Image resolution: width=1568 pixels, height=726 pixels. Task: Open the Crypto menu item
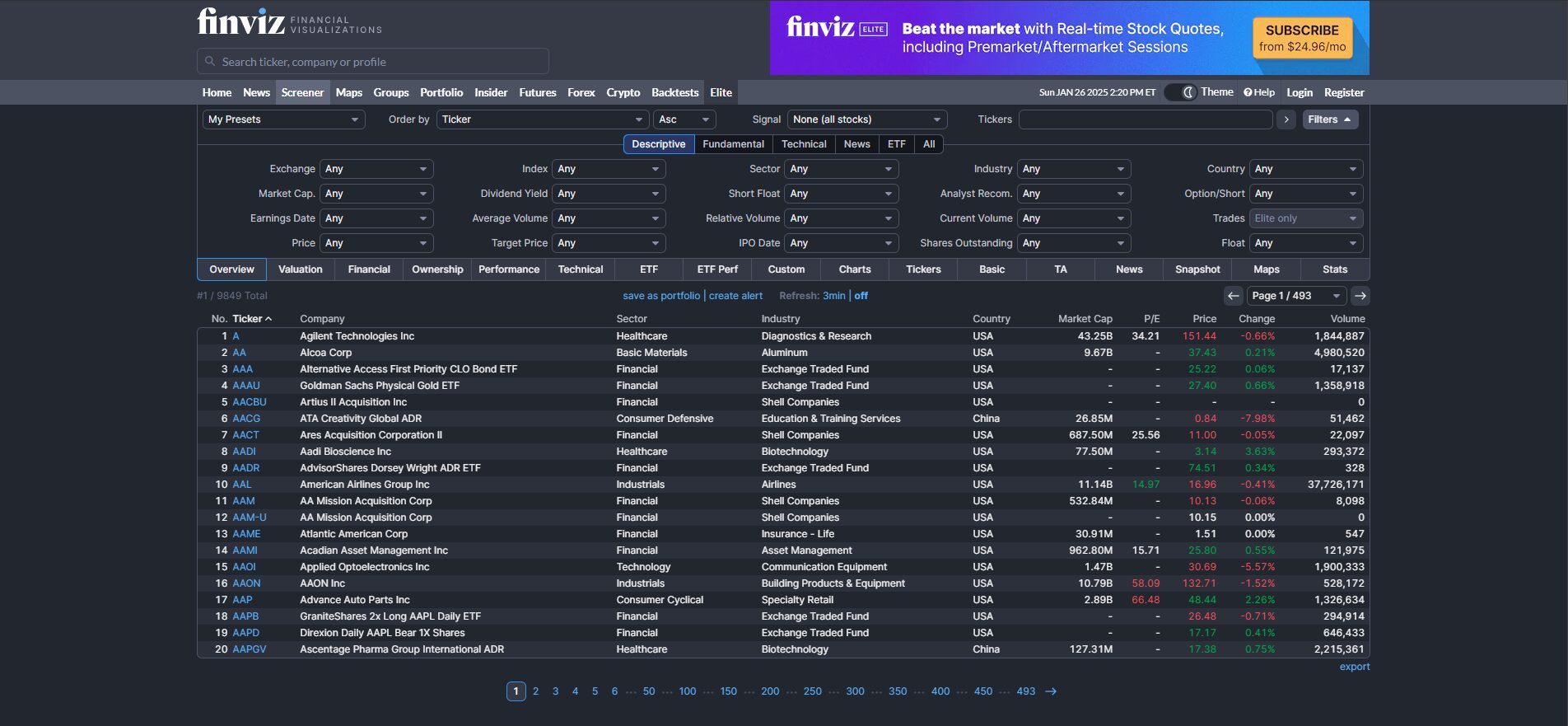coord(623,92)
